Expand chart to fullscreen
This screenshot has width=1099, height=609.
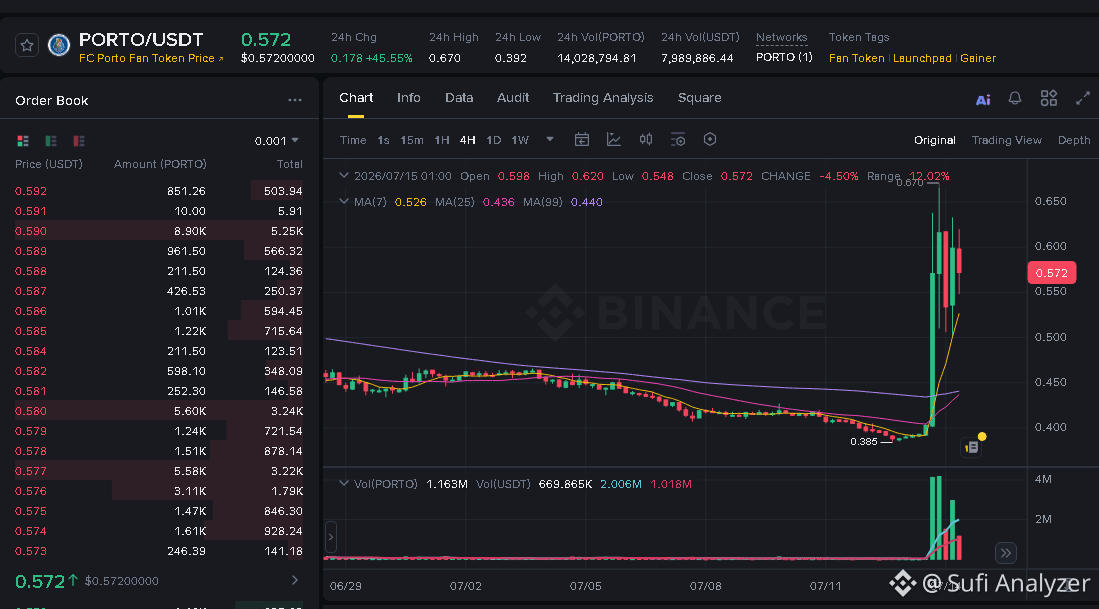(x=1083, y=98)
